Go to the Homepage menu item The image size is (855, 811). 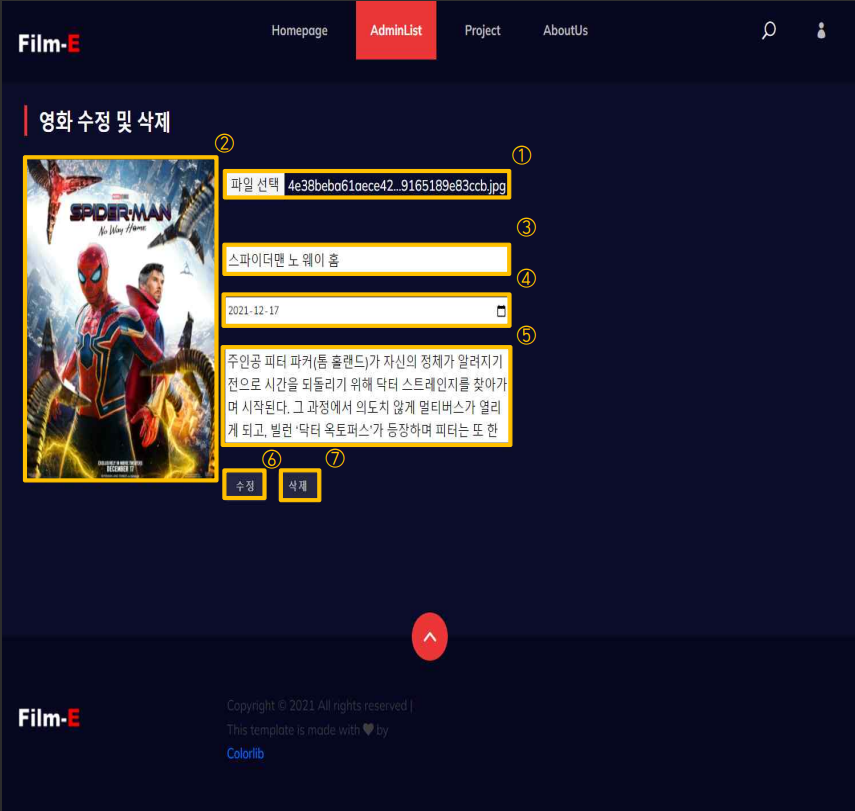point(299,31)
